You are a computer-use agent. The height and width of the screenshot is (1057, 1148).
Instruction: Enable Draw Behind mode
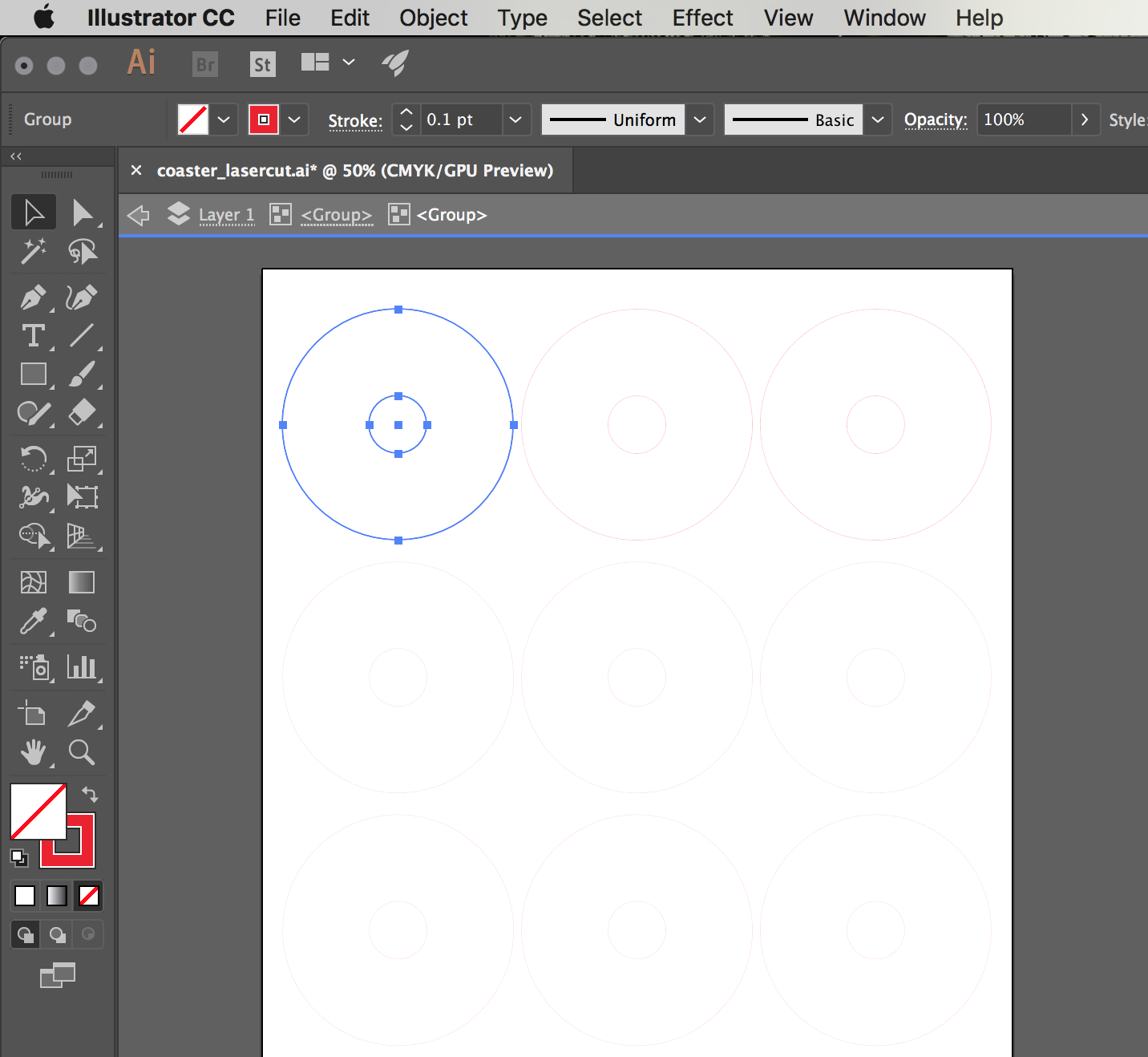(x=57, y=934)
